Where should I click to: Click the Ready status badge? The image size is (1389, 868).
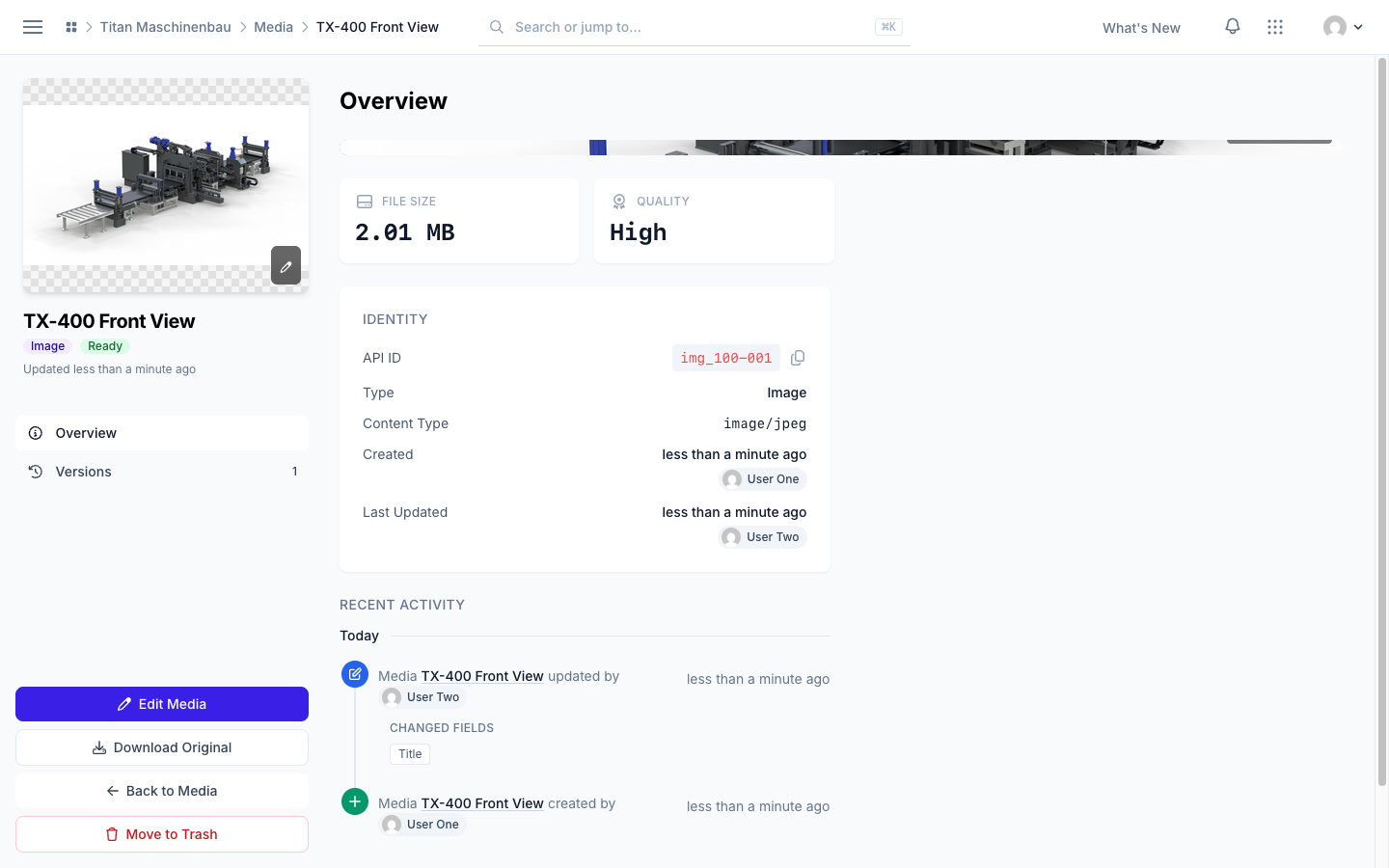[105, 346]
